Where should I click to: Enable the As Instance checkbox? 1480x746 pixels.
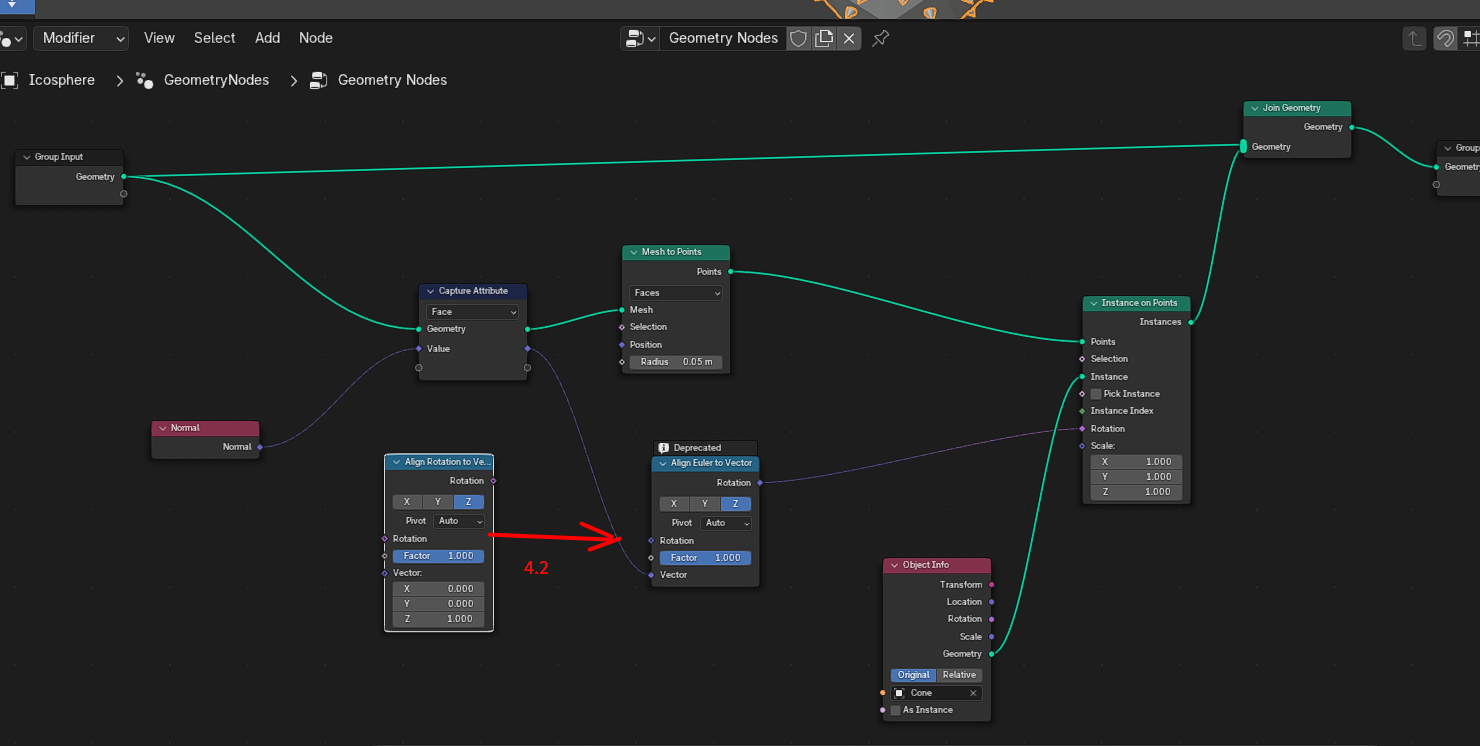(x=895, y=710)
